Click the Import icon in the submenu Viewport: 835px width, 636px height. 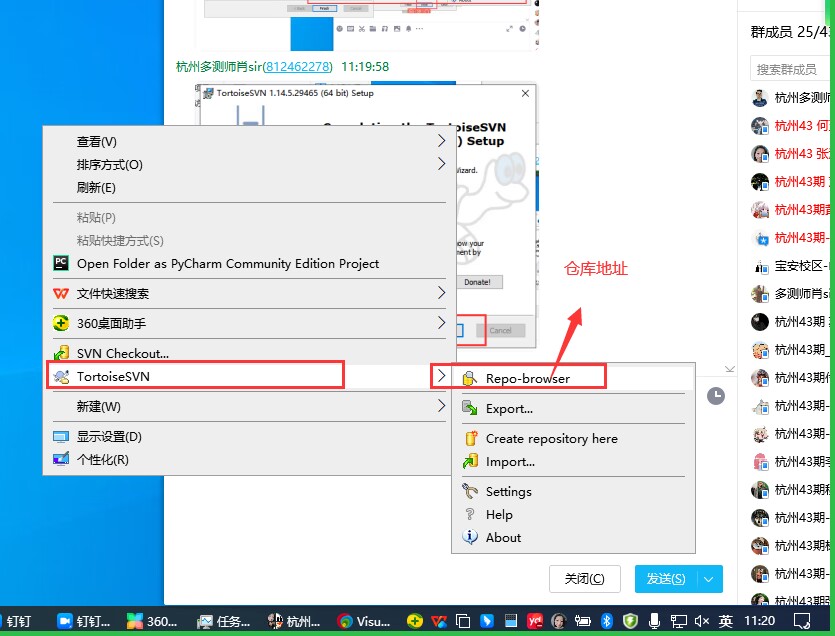pos(470,461)
